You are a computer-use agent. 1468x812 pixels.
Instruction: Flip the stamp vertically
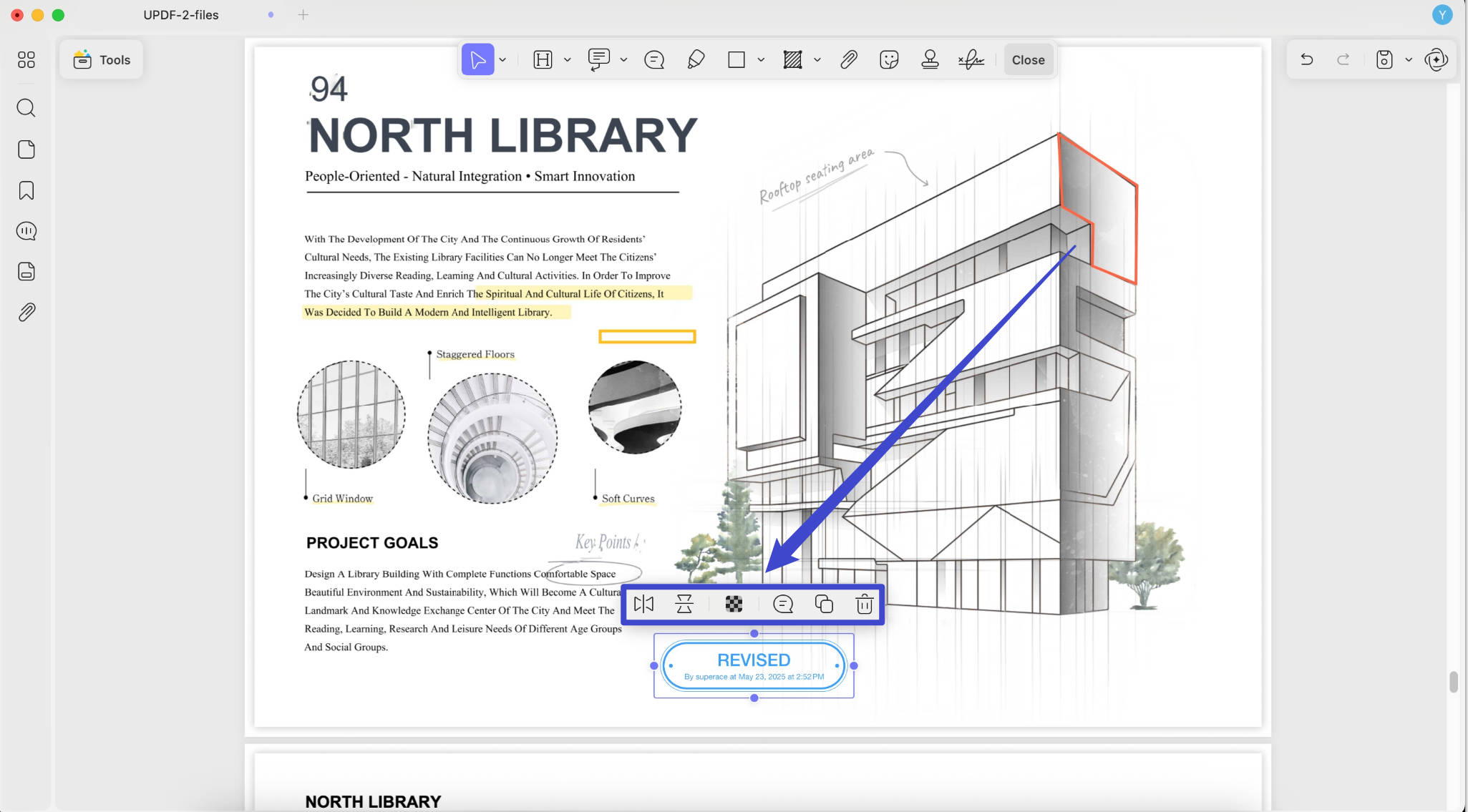pyautogui.click(x=684, y=605)
